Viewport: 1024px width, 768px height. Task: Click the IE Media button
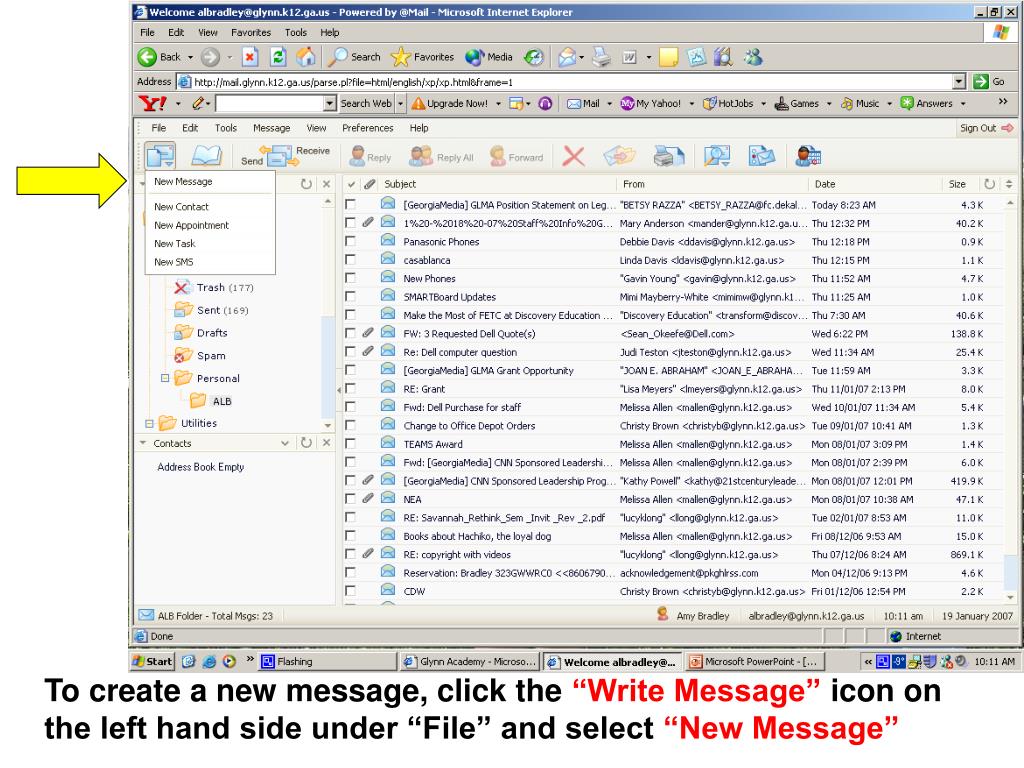pos(488,57)
